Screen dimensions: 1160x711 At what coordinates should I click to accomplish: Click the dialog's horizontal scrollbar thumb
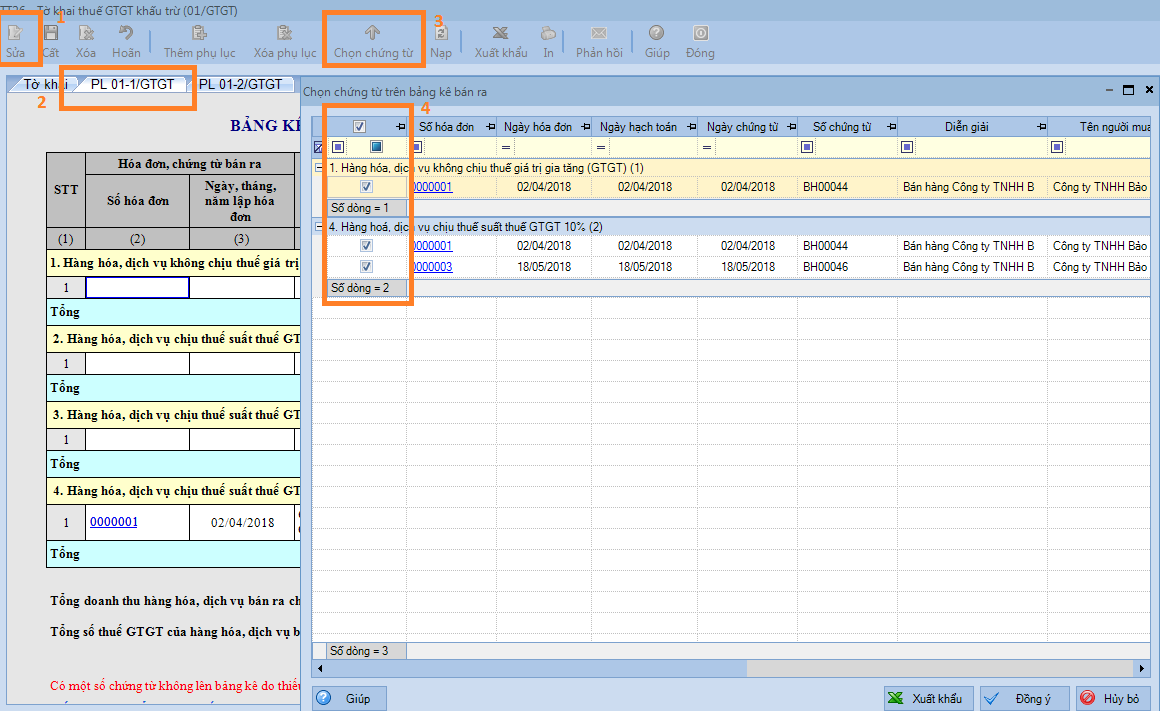tap(536, 668)
